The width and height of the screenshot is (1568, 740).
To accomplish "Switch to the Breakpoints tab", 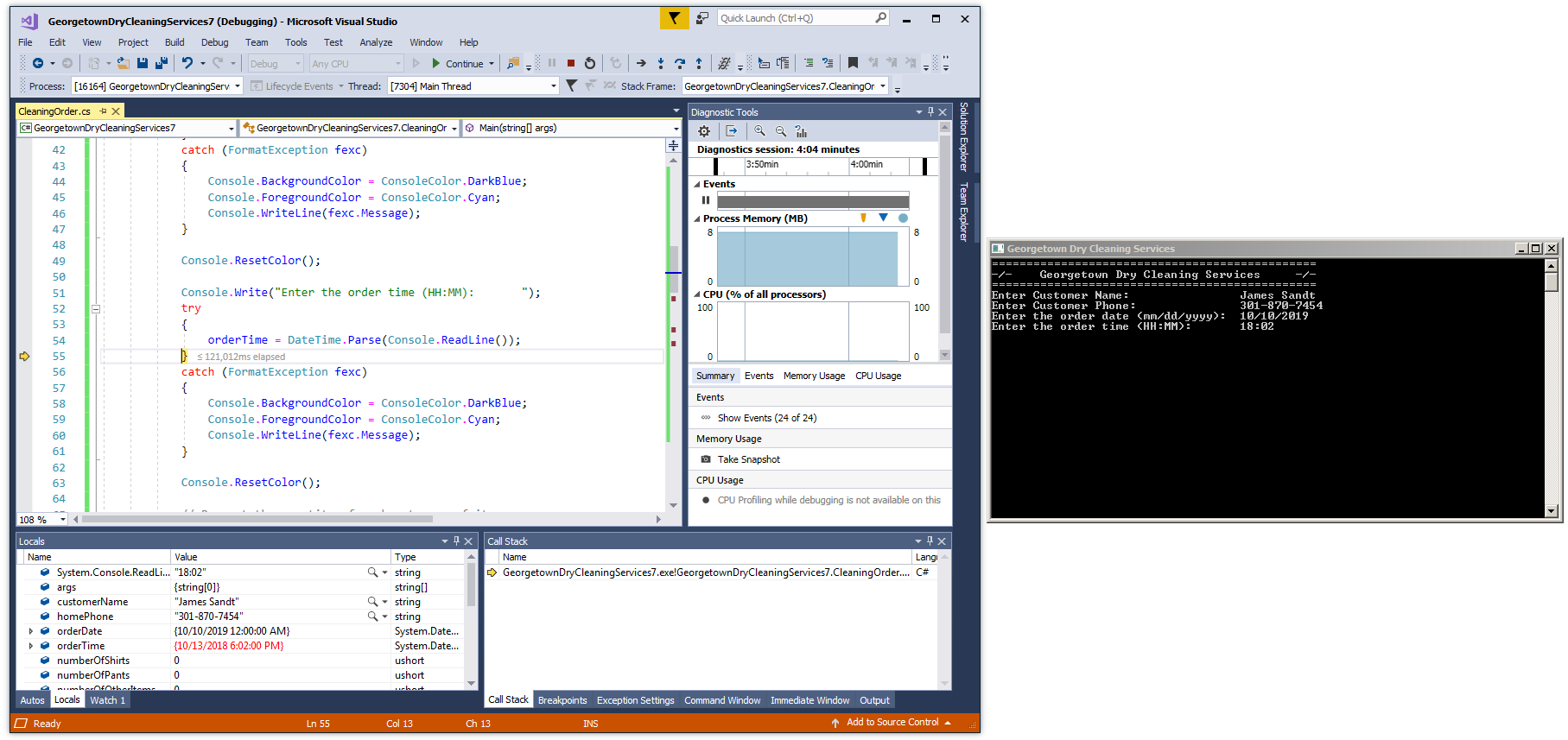I will [562, 700].
